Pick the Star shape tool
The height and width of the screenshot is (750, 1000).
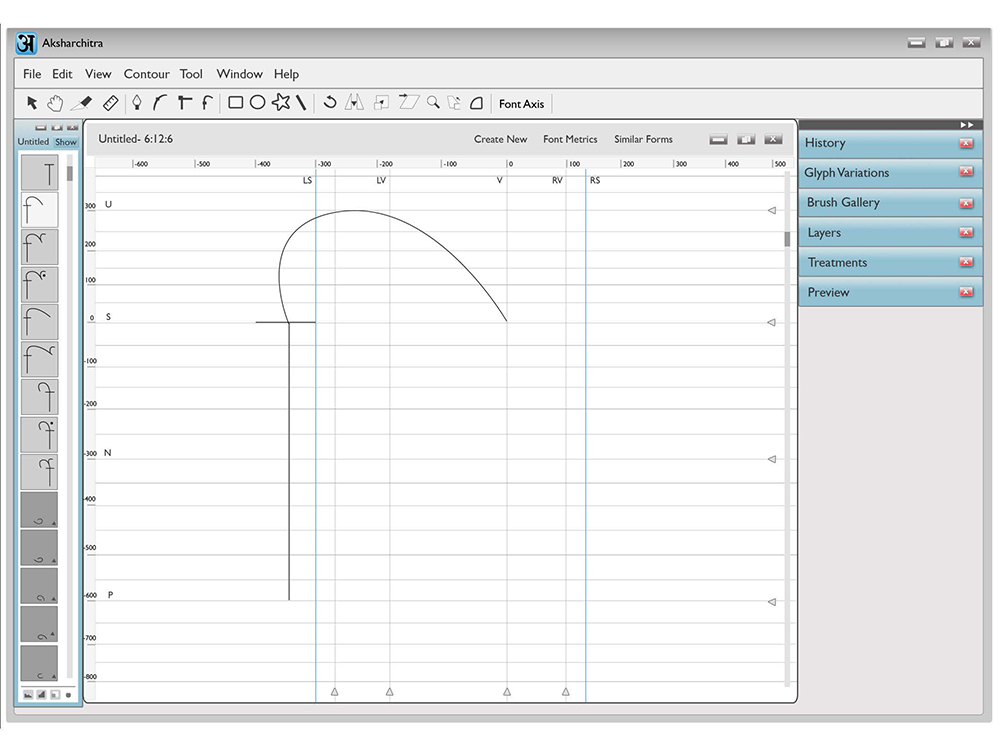[281, 102]
